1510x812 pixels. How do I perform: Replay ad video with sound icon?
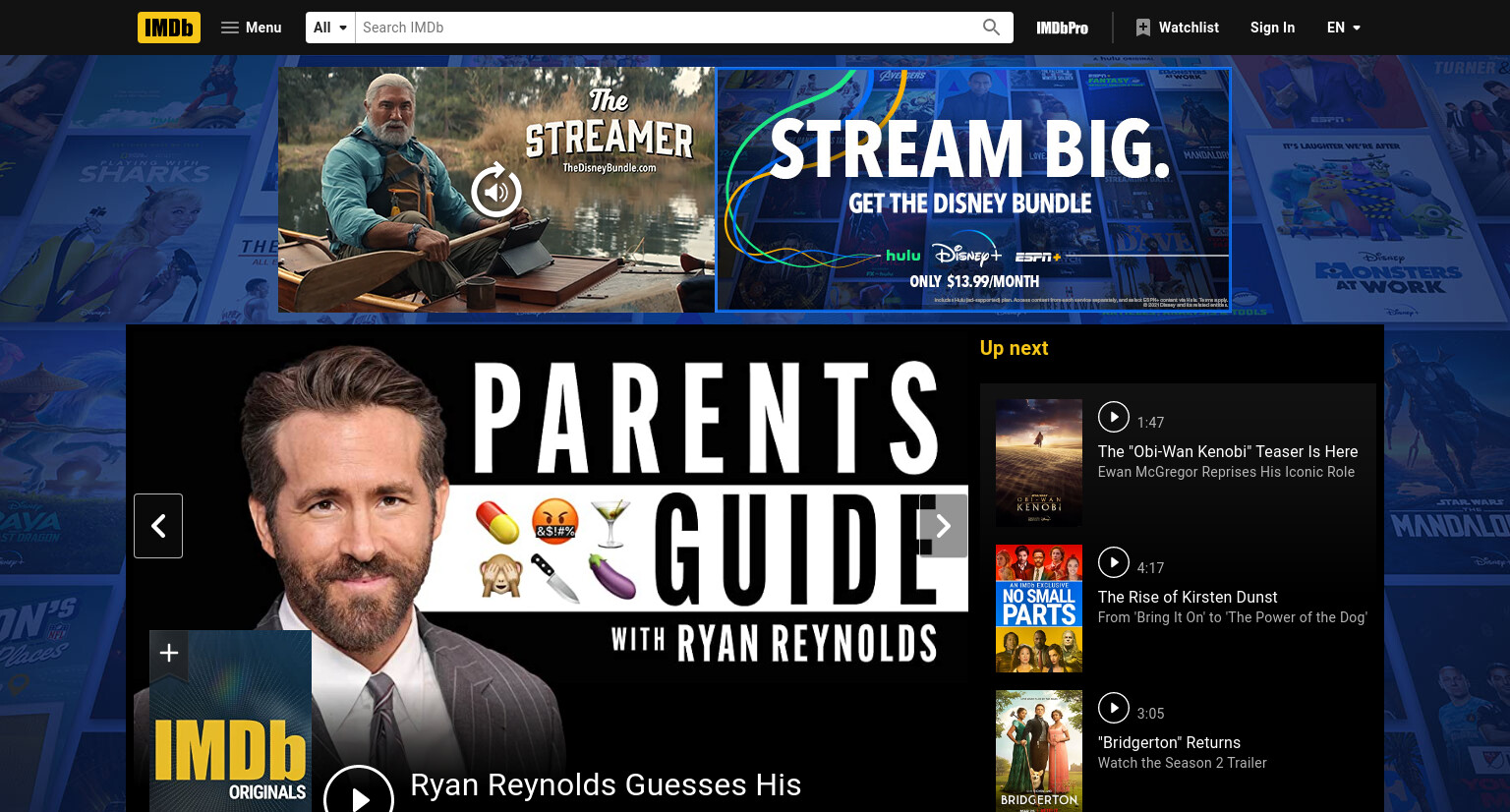[x=496, y=190]
